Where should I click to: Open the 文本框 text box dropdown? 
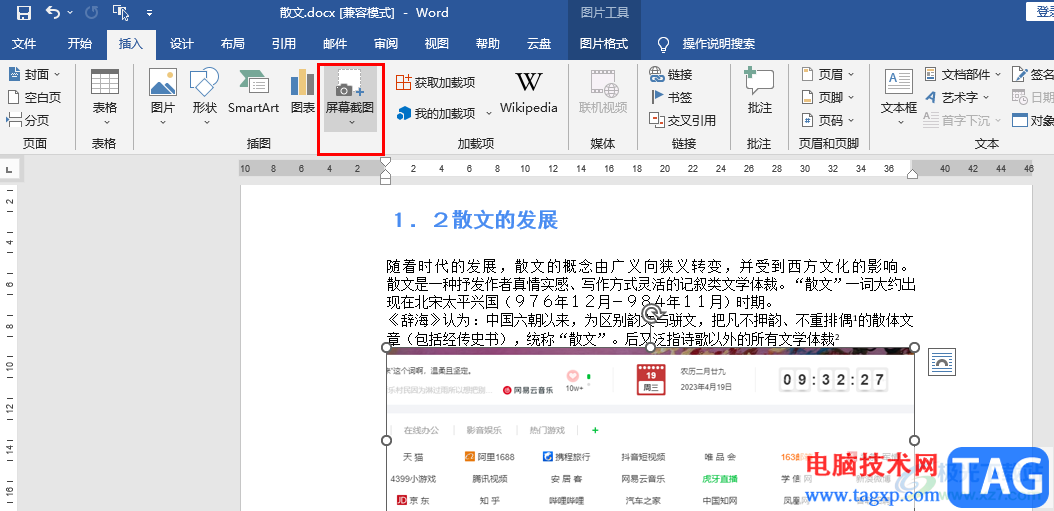click(899, 98)
